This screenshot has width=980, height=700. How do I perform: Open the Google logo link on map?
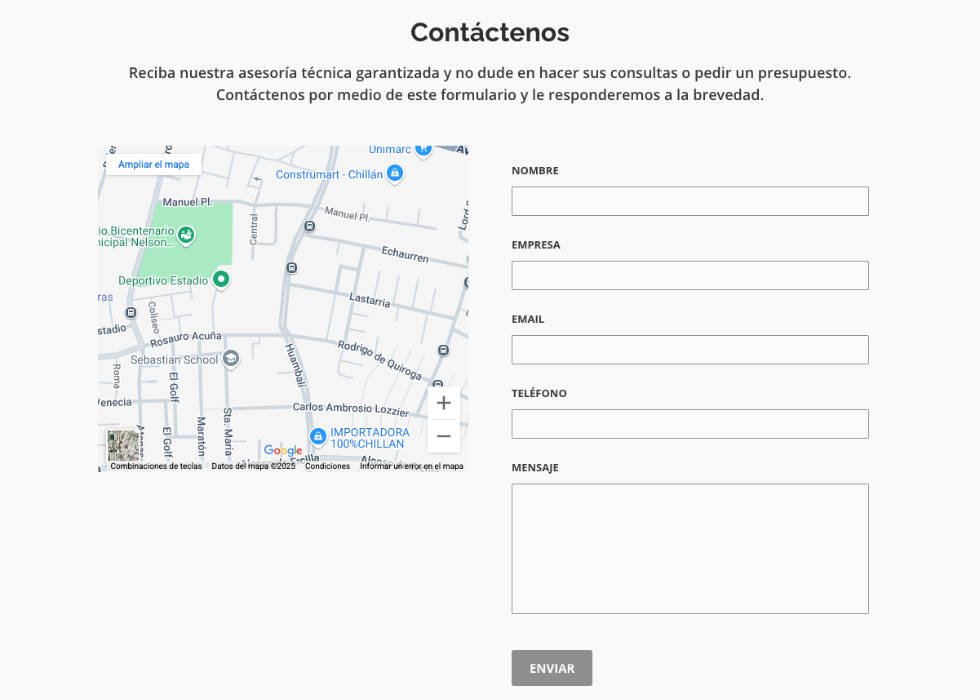click(x=283, y=451)
